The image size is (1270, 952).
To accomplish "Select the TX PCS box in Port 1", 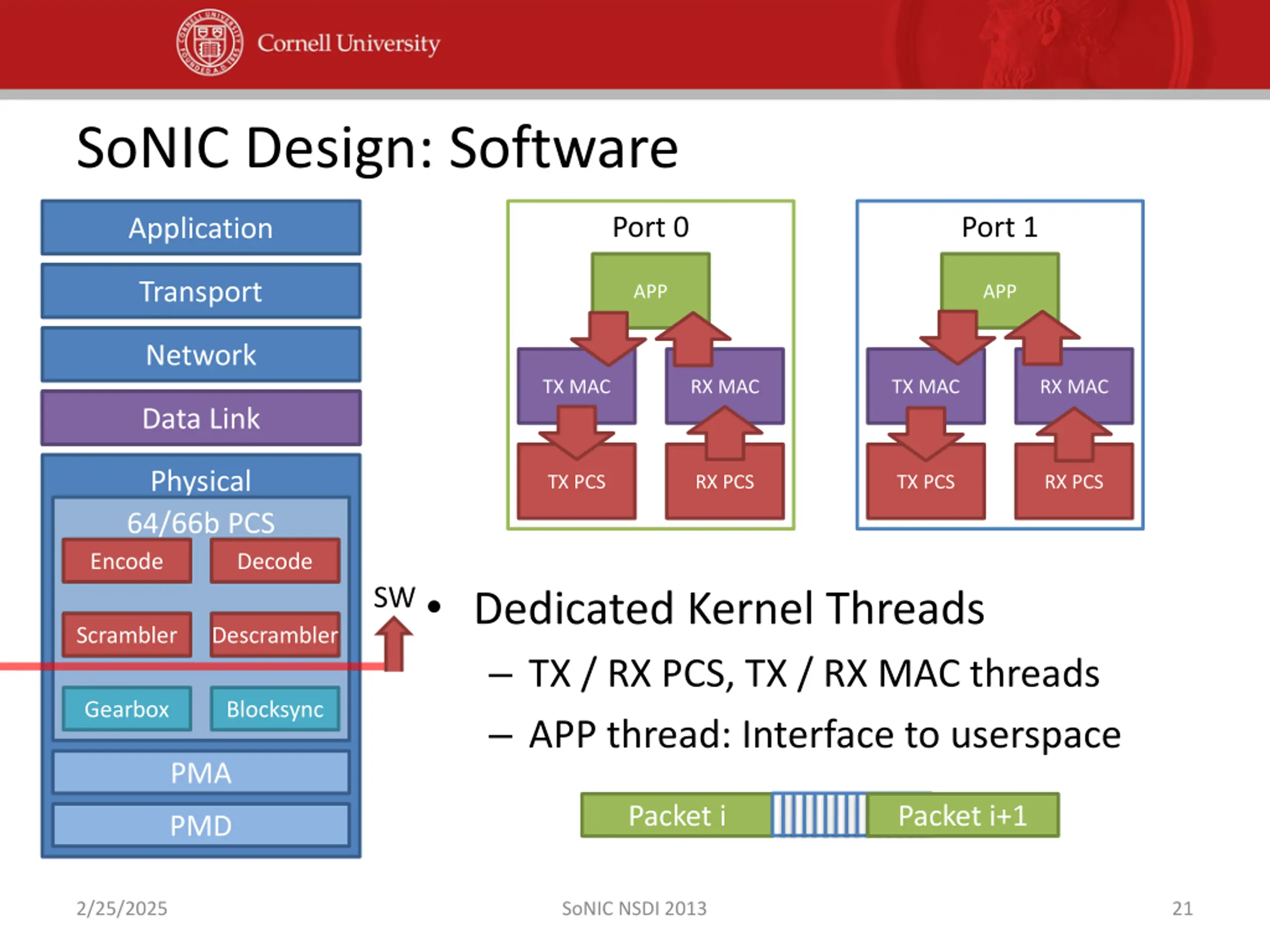I will [x=926, y=481].
